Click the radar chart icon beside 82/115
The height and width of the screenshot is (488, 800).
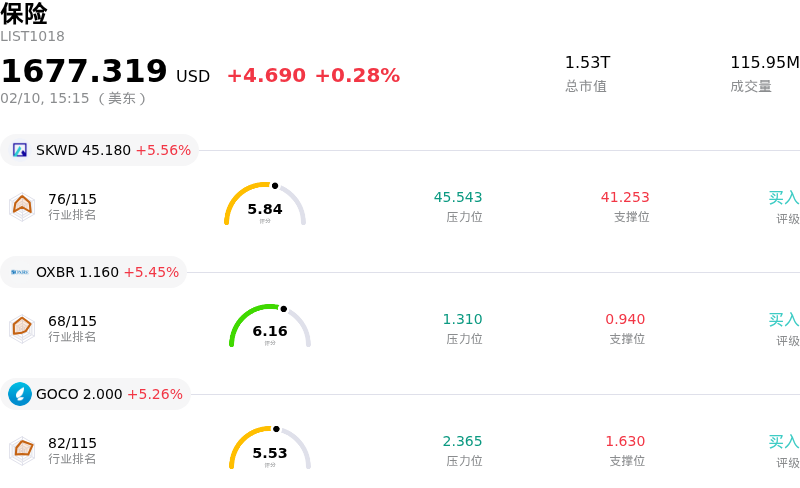(22, 450)
